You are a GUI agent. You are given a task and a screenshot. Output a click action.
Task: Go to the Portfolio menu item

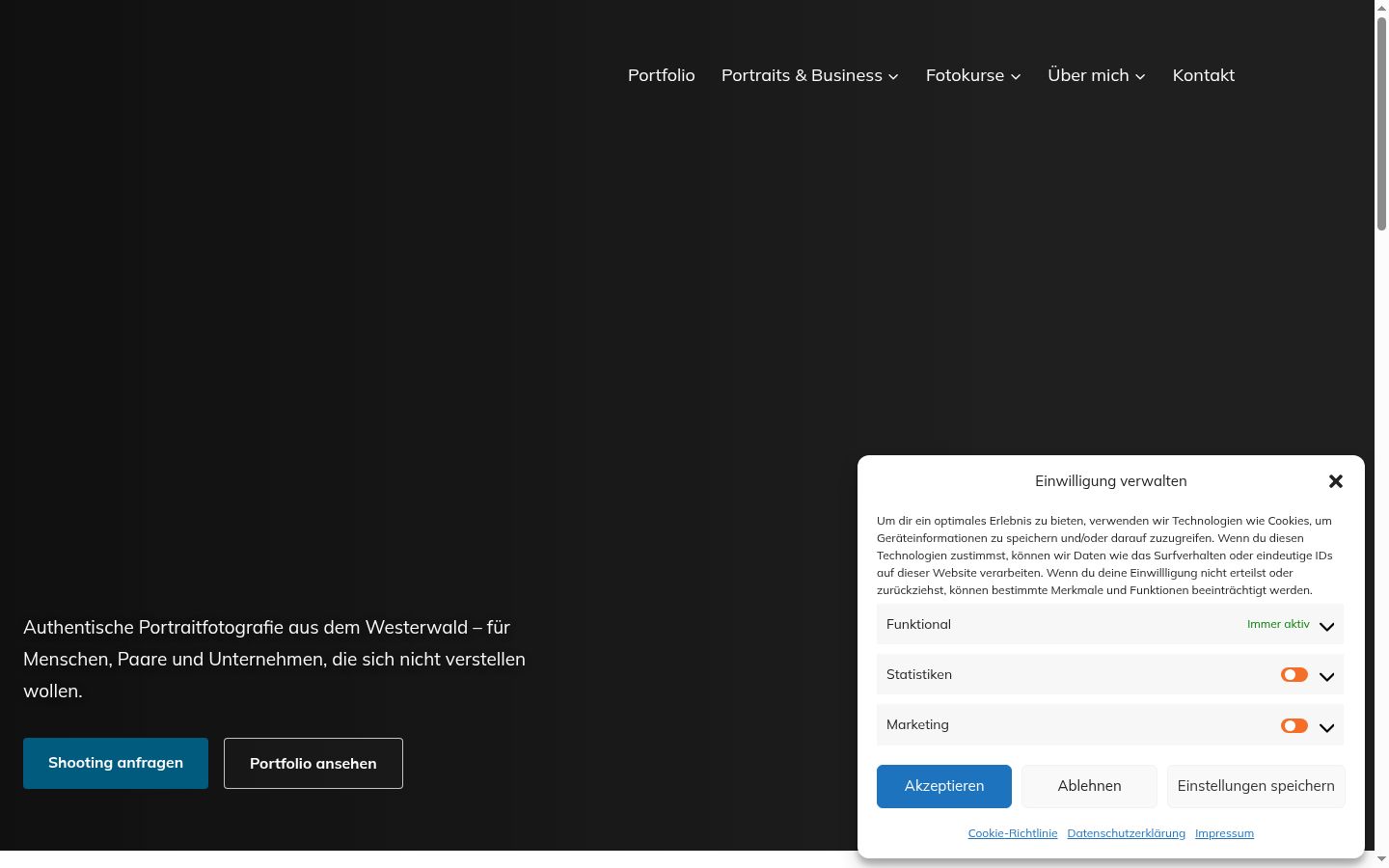point(662,75)
